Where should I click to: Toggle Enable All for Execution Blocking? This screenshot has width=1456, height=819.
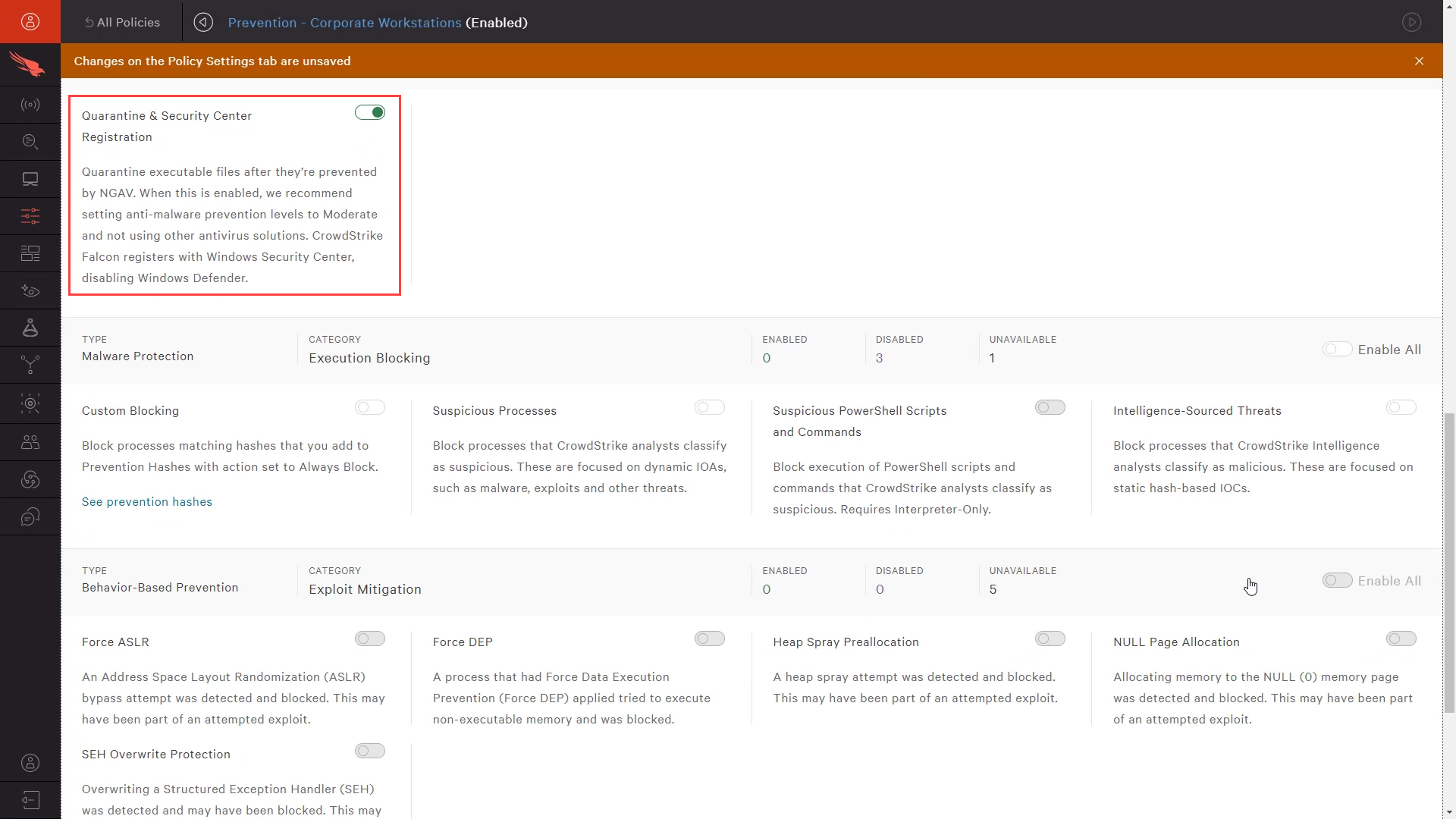(1337, 349)
